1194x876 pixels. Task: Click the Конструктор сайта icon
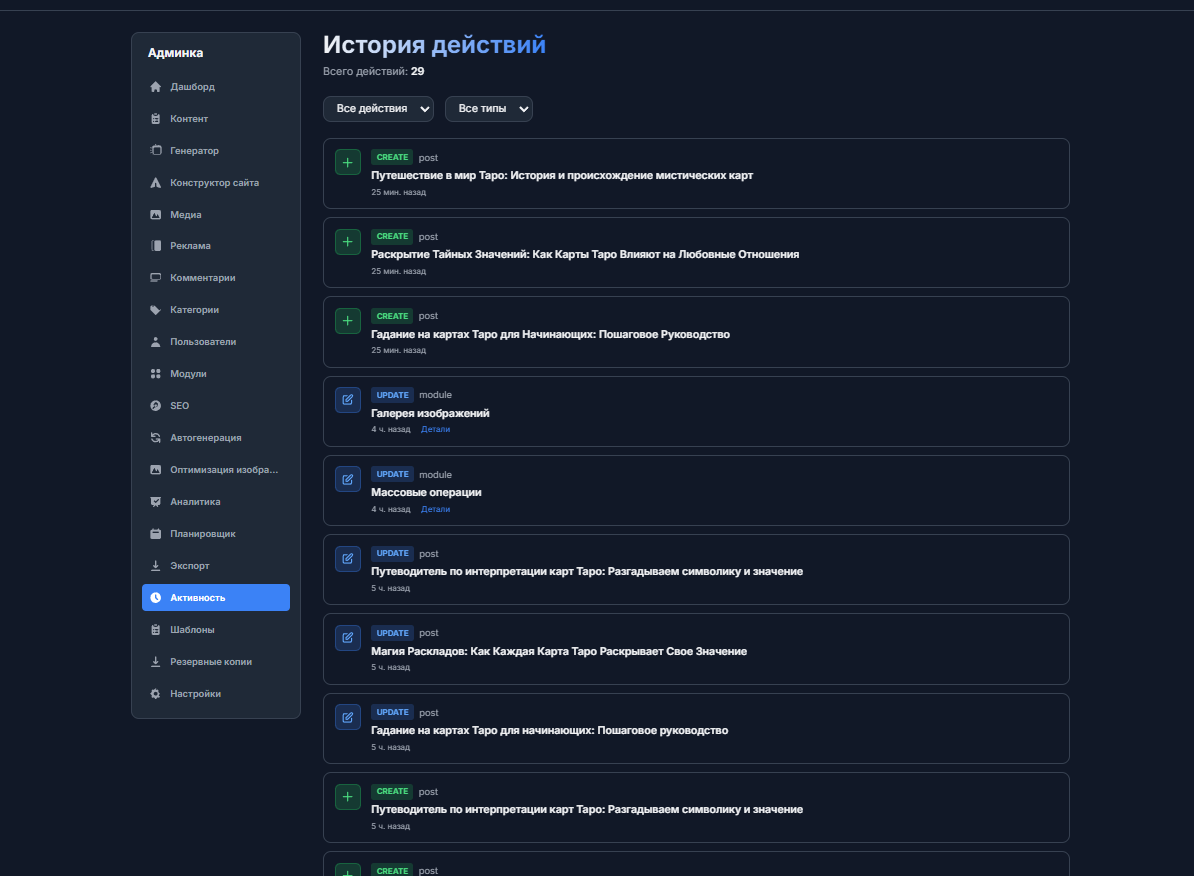[155, 183]
